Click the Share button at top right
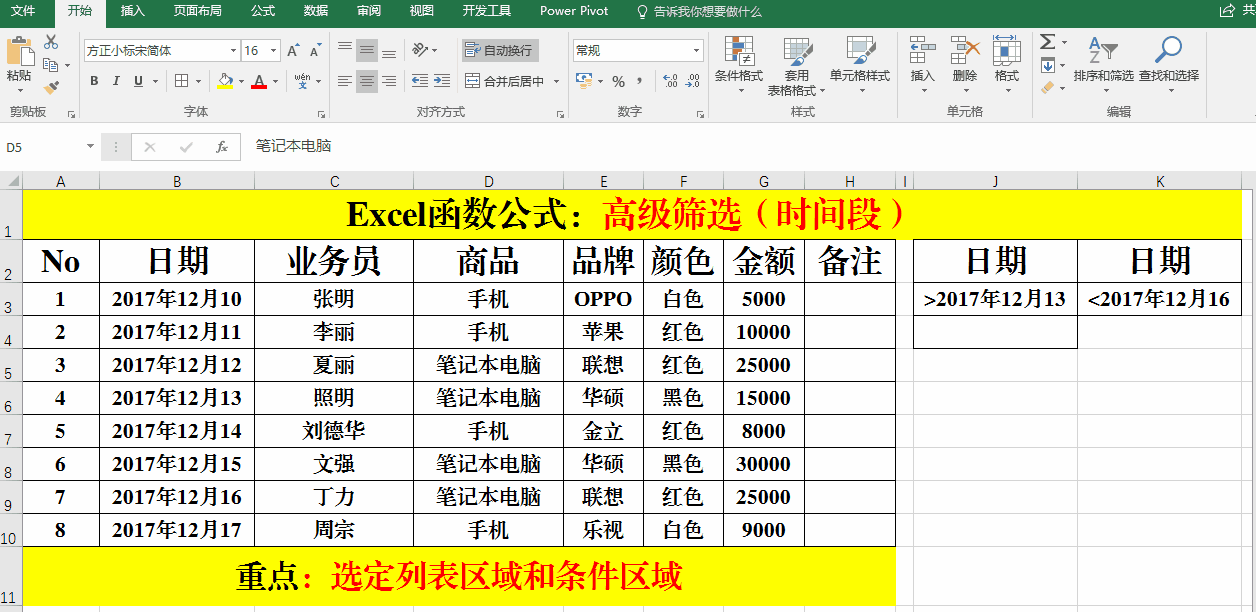The image size is (1256, 612). click(x=1236, y=11)
